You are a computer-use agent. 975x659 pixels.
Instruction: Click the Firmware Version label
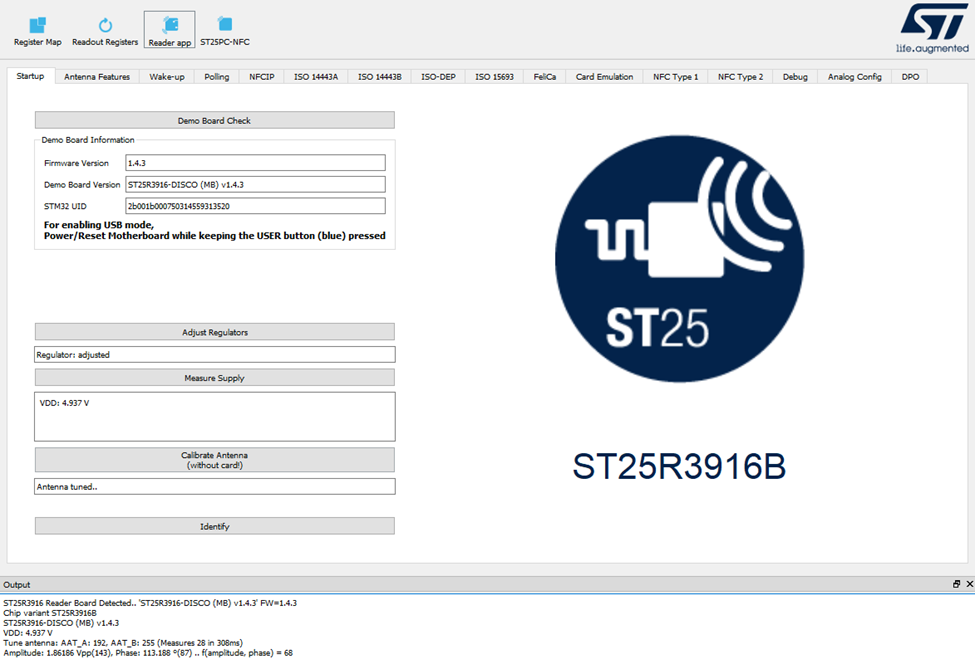coord(76,163)
